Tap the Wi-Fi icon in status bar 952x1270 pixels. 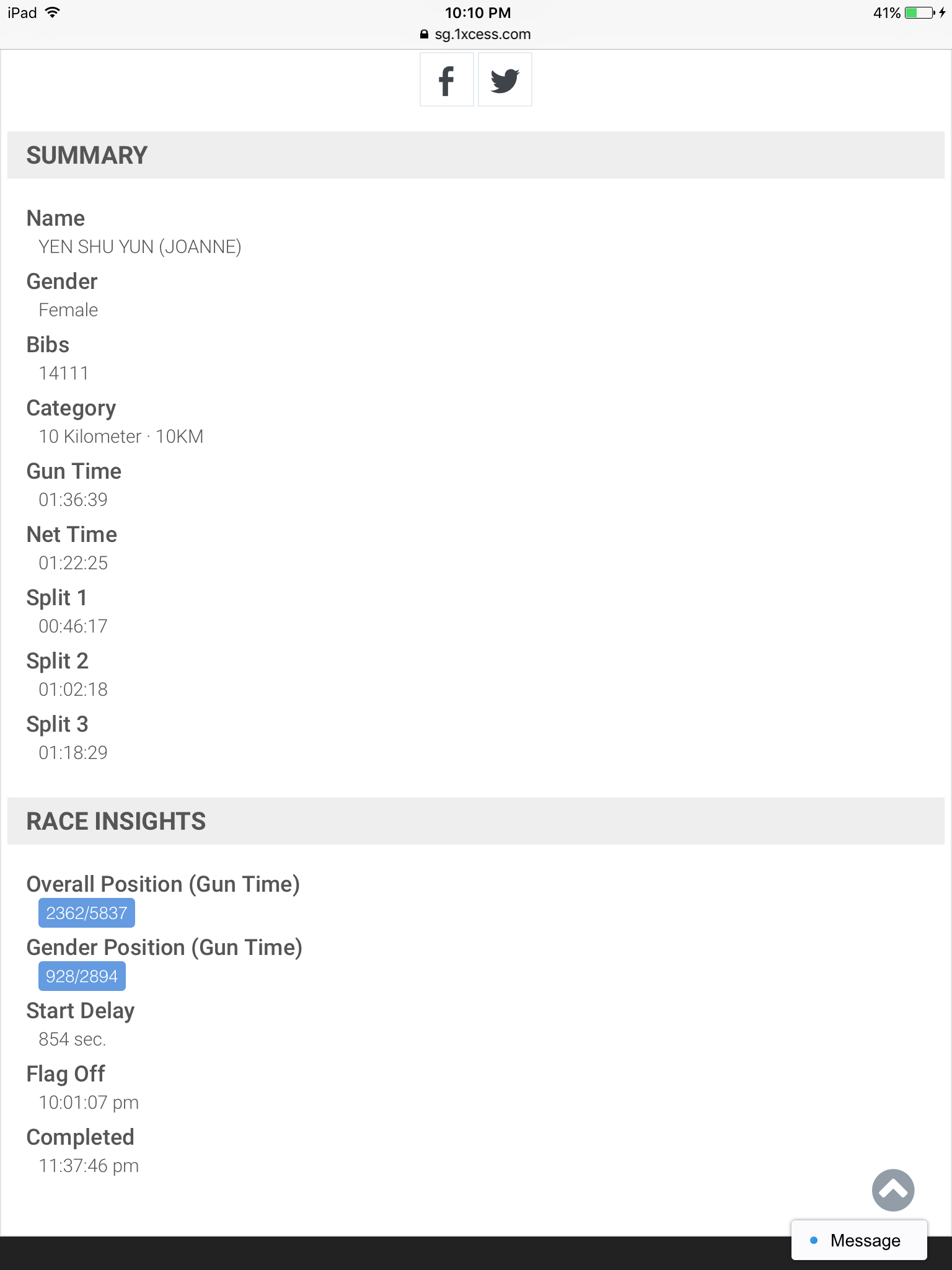pos(53,12)
